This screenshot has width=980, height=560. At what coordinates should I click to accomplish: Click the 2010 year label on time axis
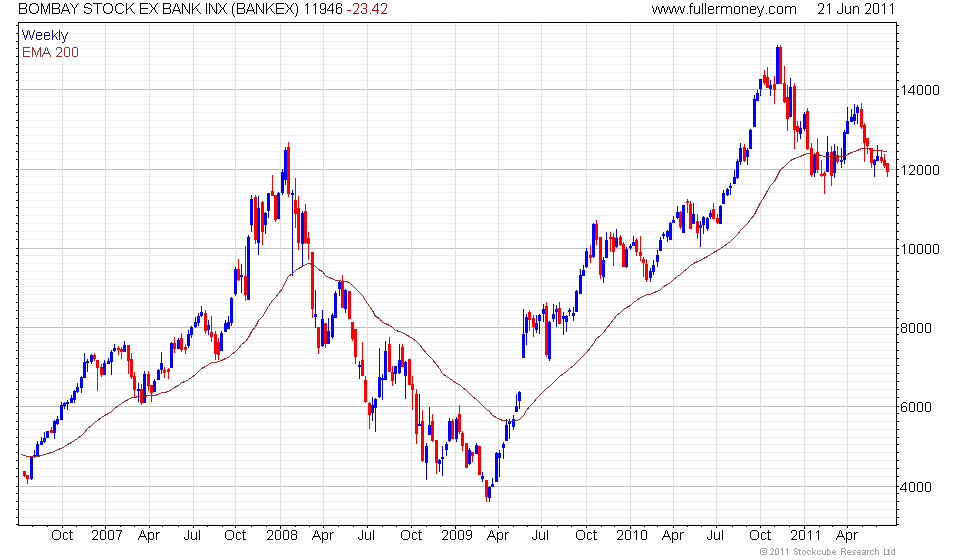[632, 536]
